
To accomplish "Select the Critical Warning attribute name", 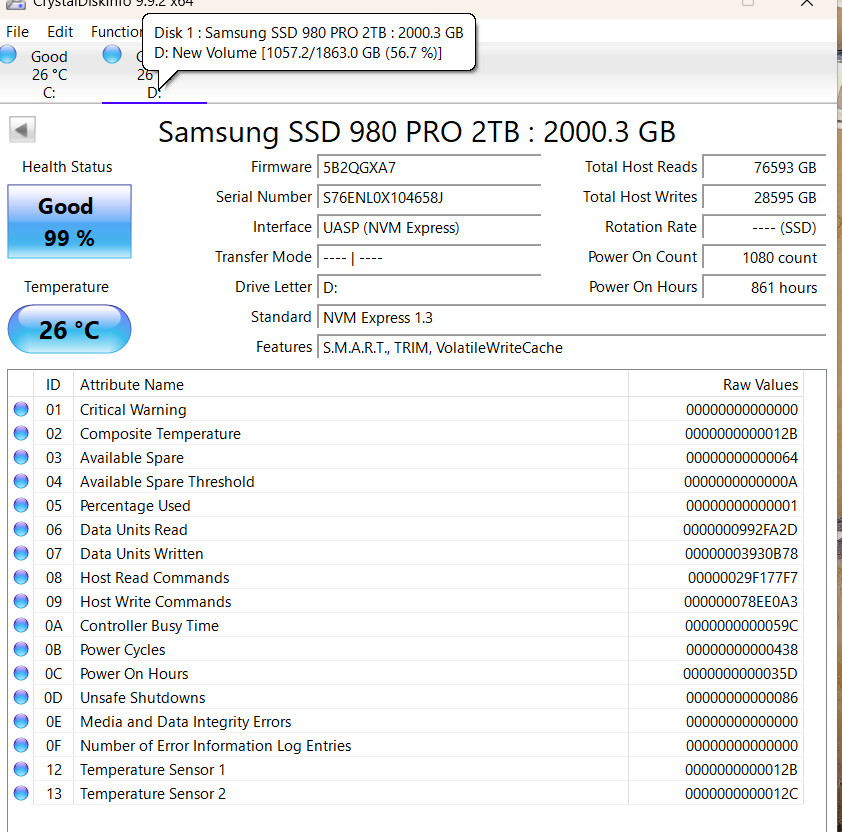I will point(133,410).
